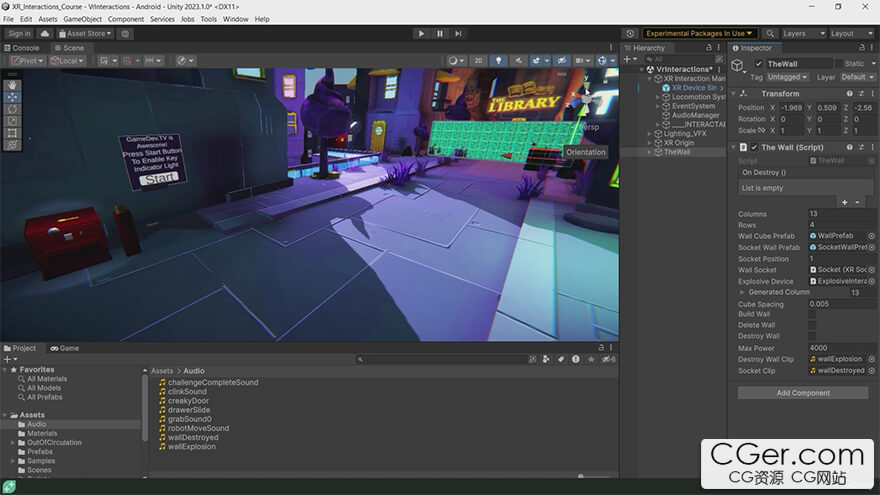Disable The Wall script checkbox

point(754,147)
